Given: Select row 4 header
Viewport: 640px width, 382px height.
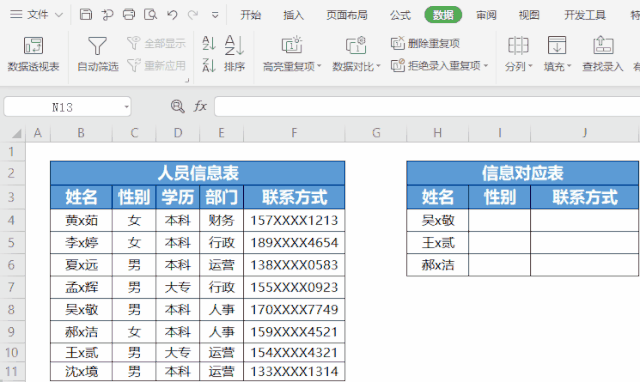Looking at the screenshot, I should tap(11, 220).
